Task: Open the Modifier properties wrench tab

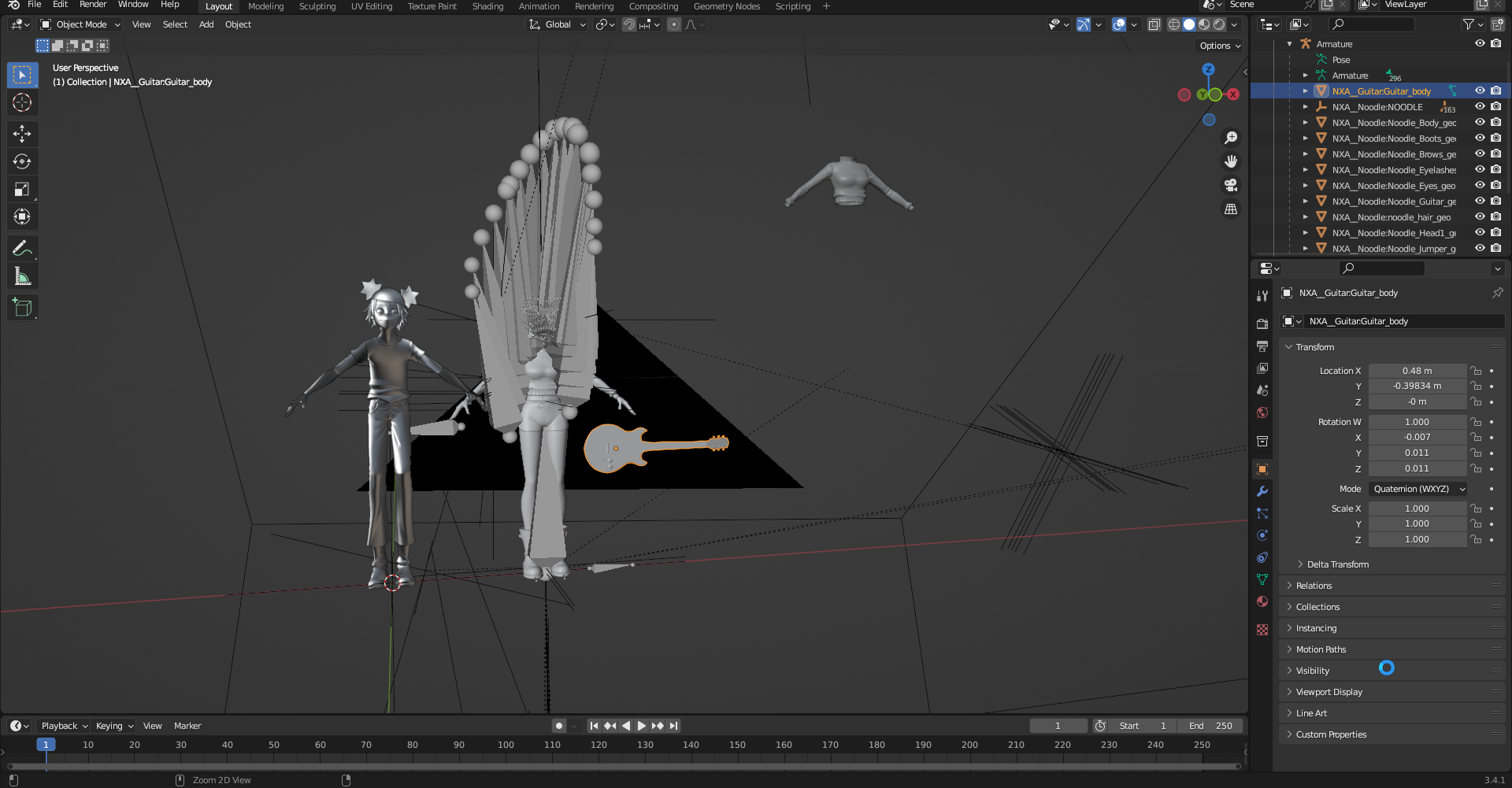Action: 1262,491
